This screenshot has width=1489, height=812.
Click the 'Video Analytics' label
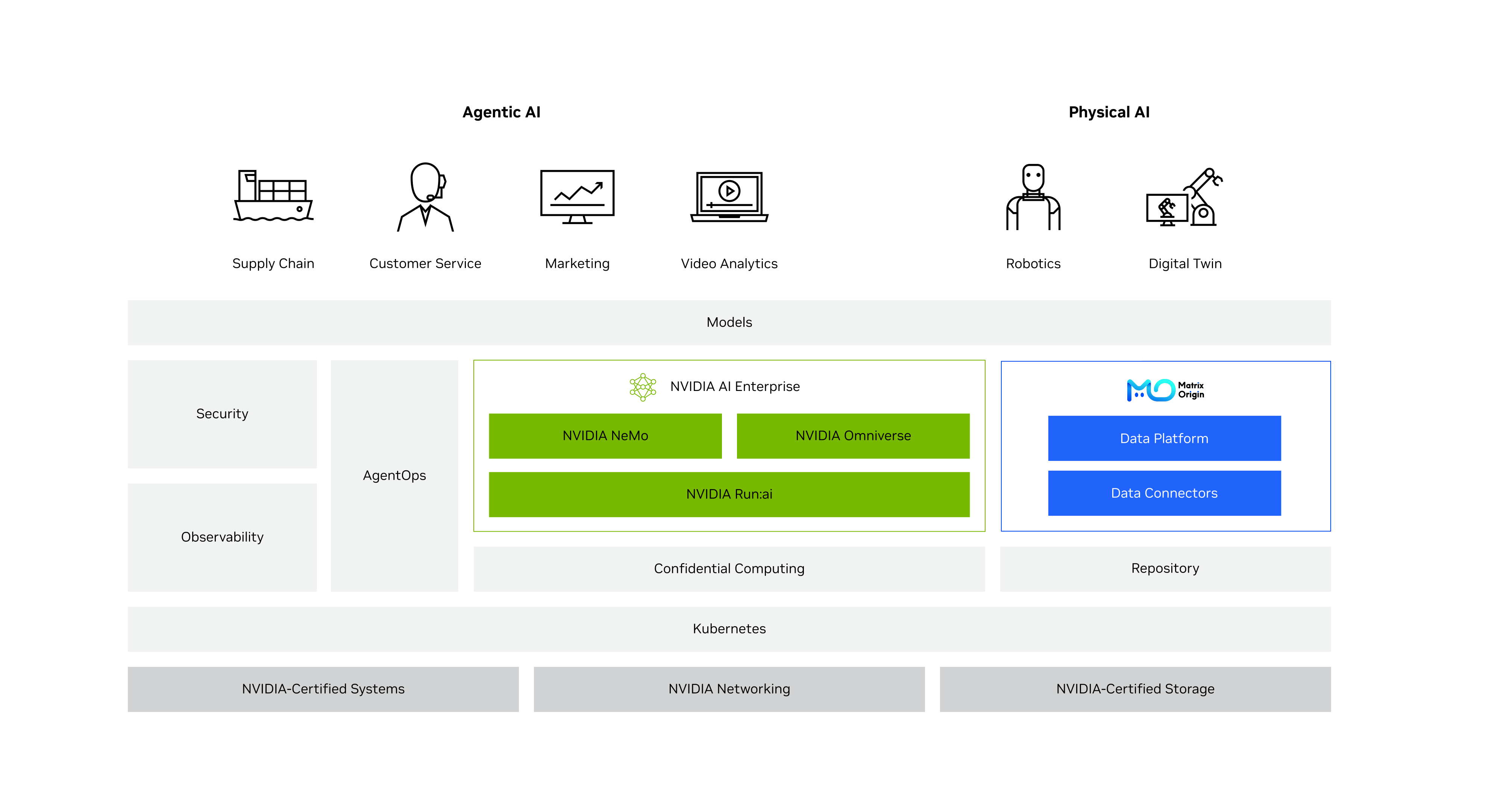(x=729, y=264)
